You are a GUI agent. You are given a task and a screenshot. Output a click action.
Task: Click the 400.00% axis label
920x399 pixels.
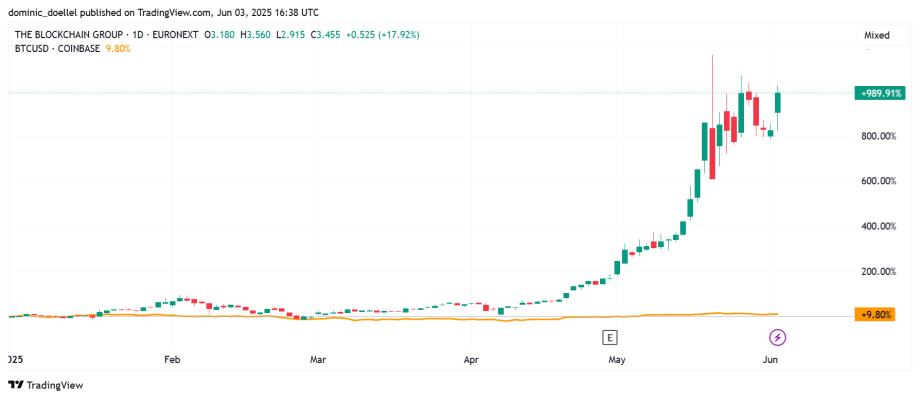(x=878, y=226)
